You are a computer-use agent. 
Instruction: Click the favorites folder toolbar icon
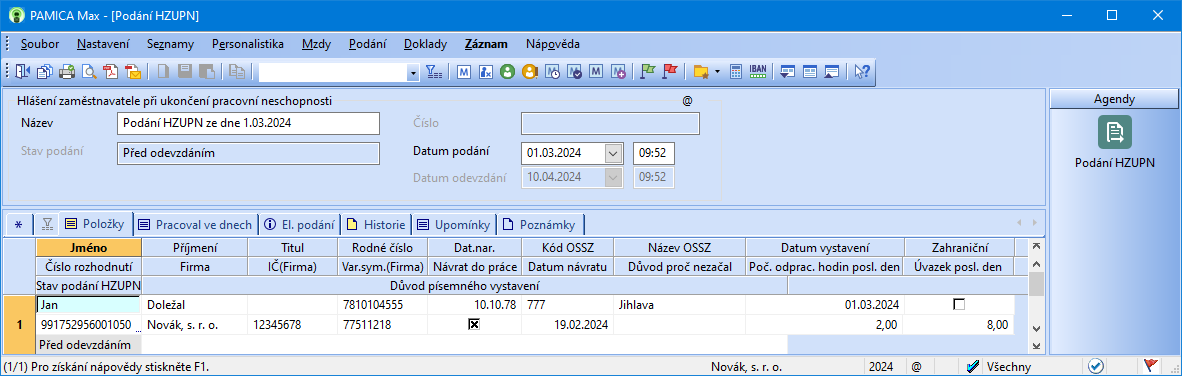pos(701,72)
